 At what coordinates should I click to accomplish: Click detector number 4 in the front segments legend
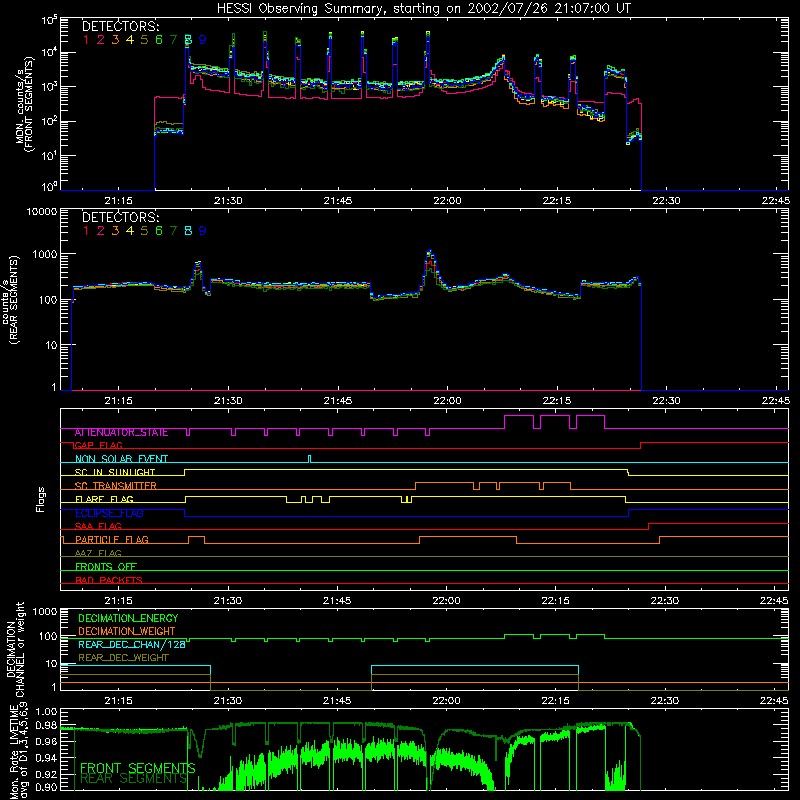[x=130, y=40]
